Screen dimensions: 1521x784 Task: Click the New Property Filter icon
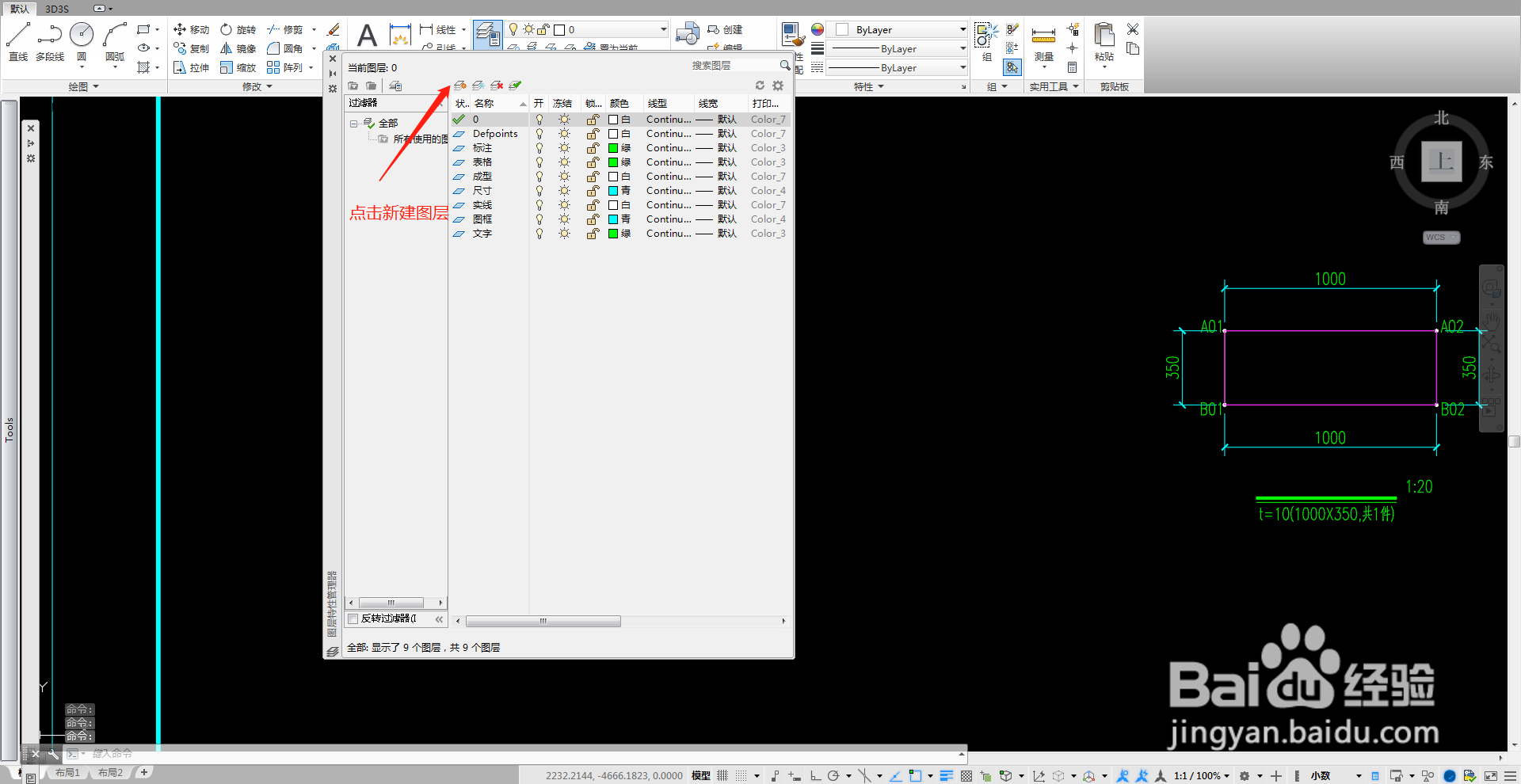353,86
